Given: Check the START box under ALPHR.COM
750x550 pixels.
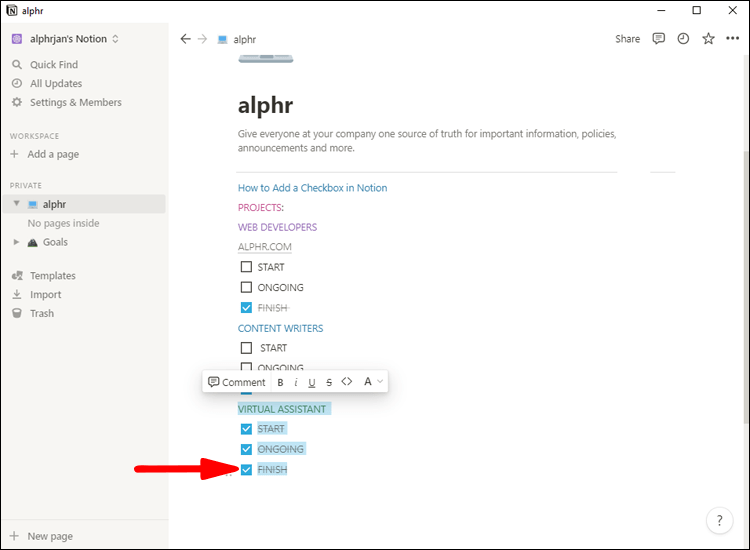Looking at the screenshot, I should [x=246, y=267].
